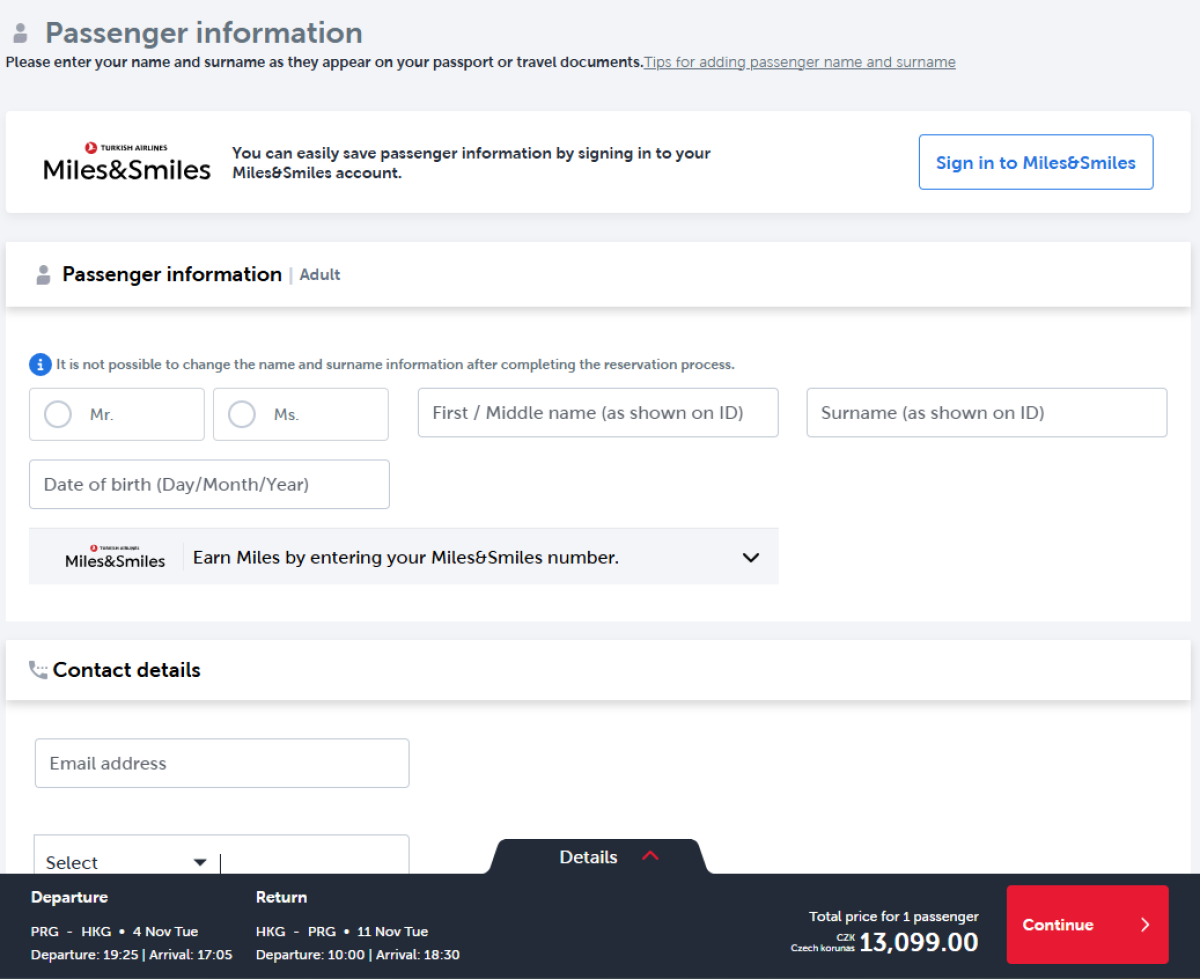Image resolution: width=1200 pixels, height=979 pixels.
Task: Click Sign in to Miles&Smiles button
Action: [1035, 162]
